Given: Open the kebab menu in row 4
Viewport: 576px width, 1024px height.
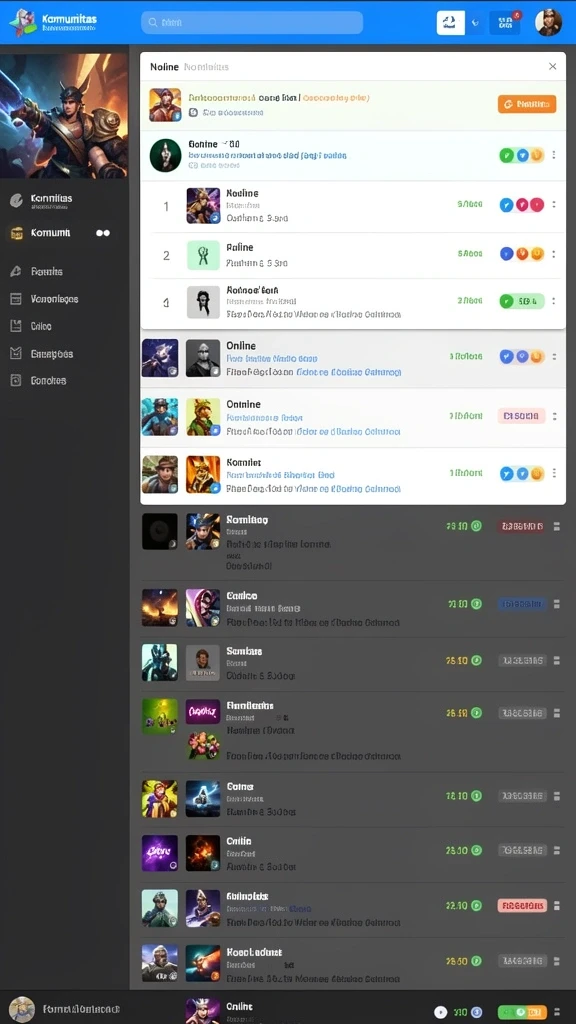Looking at the screenshot, I should pos(554,301).
